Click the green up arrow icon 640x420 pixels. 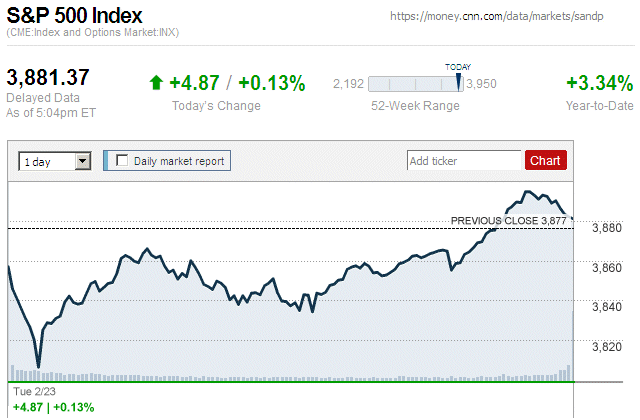[x=156, y=83]
